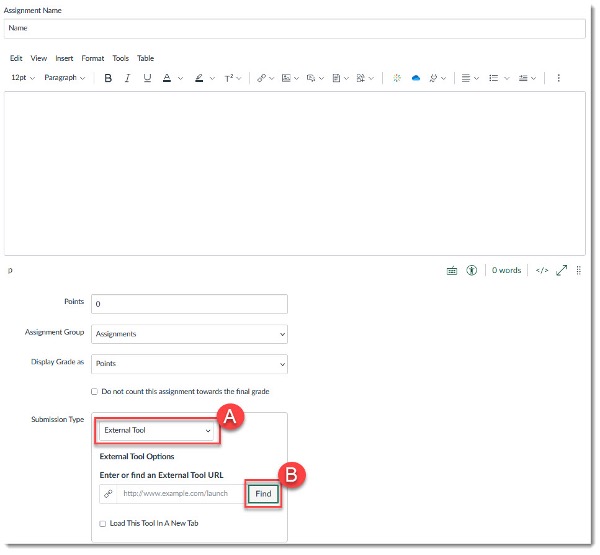The height and width of the screenshot is (555, 600).
Task: Enable 'Do not count this assignment' checkbox
Action: pyautogui.click(x=95, y=391)
